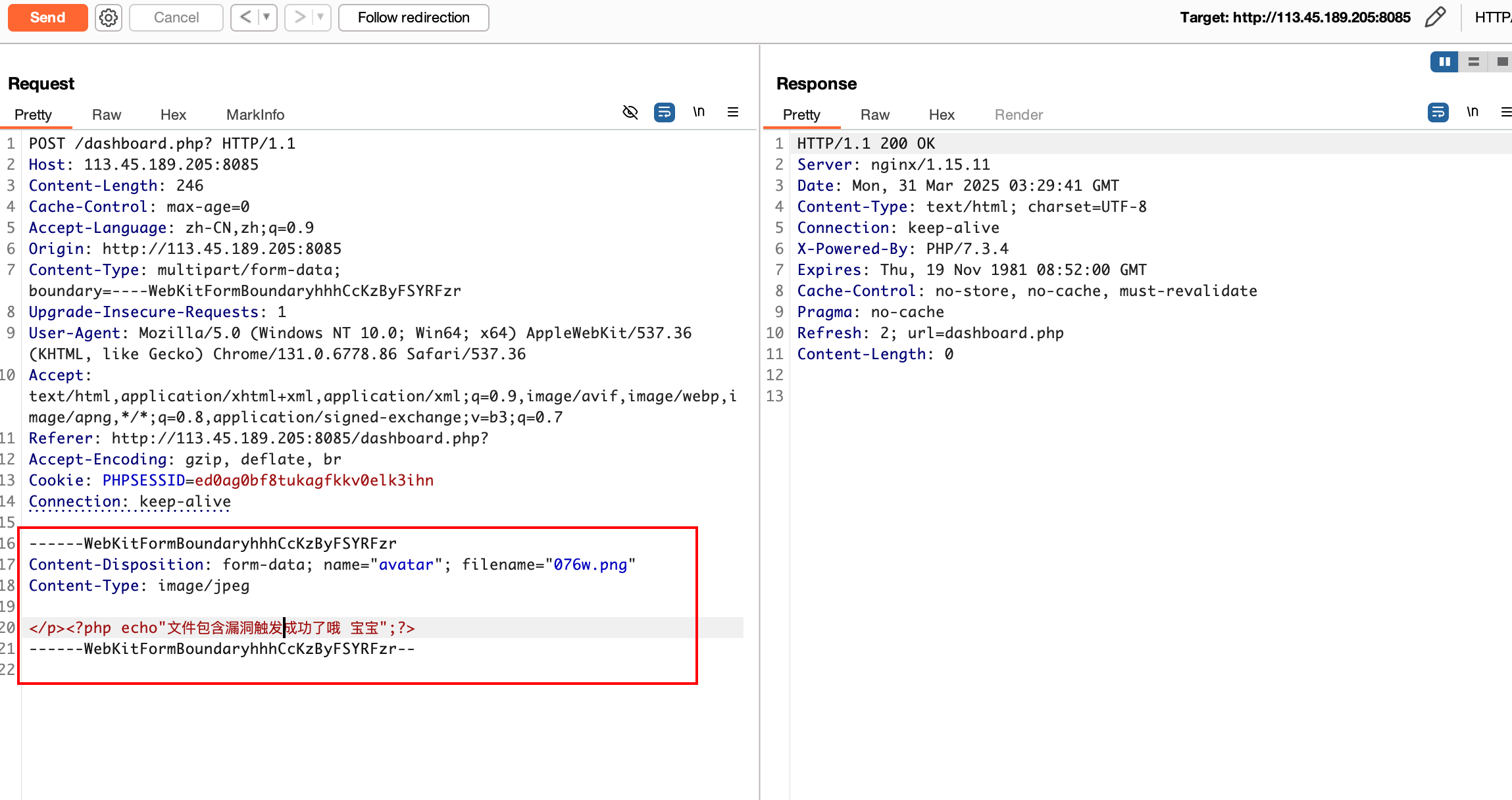Select the side-by-side layout icon
Image resolution: width=1512 pixels, height=800 pixels.
1444,62
